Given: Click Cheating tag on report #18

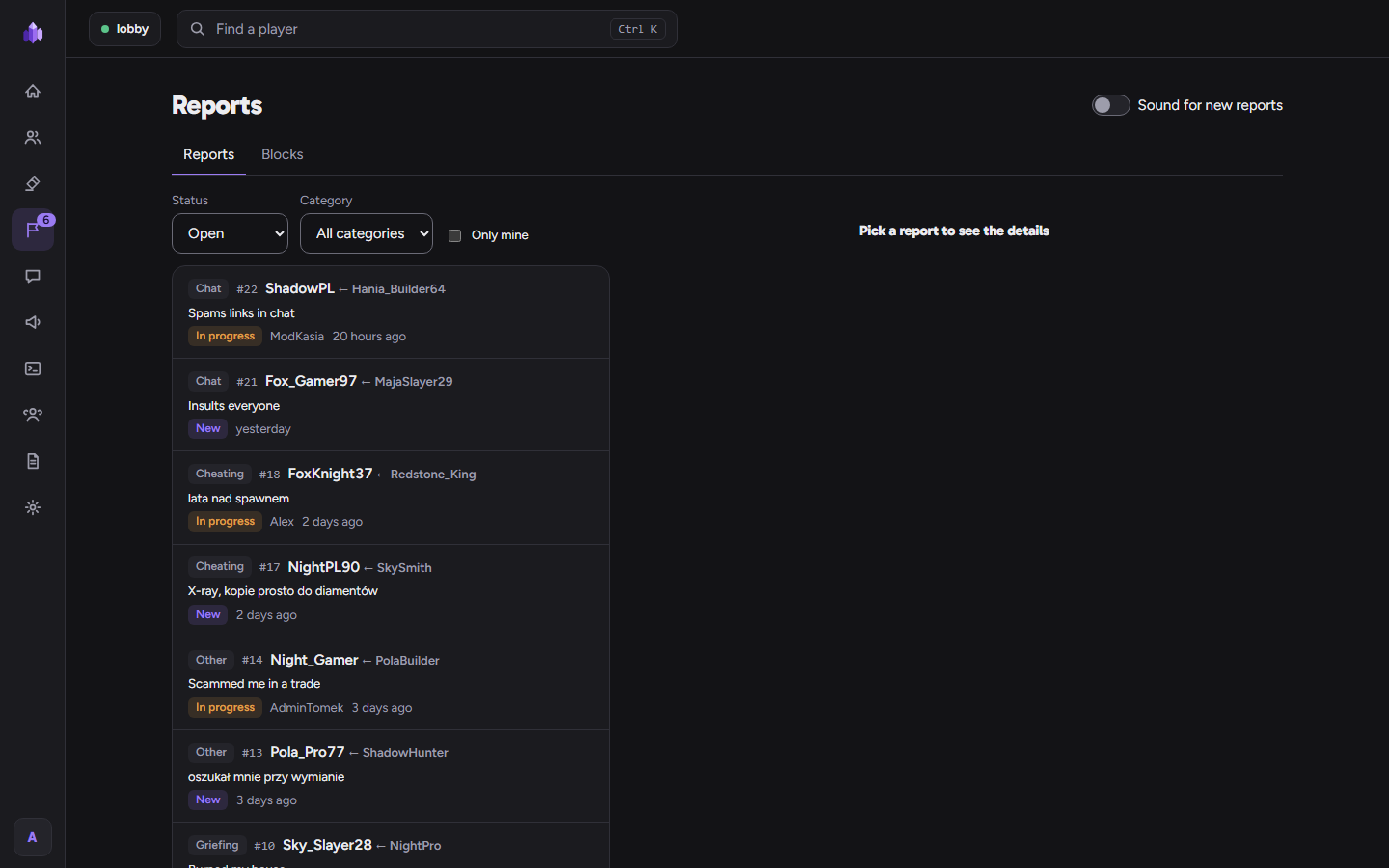Looking at the screenshot, I should pyautogui.click(x=220, y=474).
